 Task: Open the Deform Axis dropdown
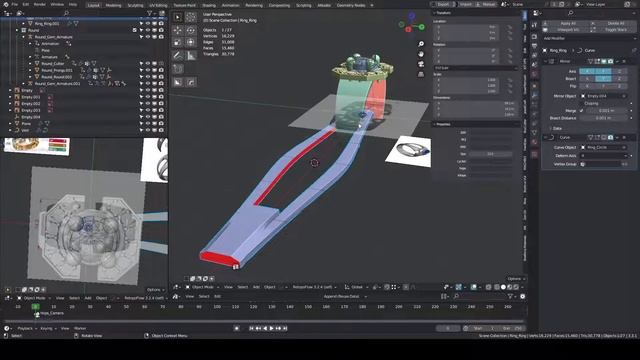point(604,156)
